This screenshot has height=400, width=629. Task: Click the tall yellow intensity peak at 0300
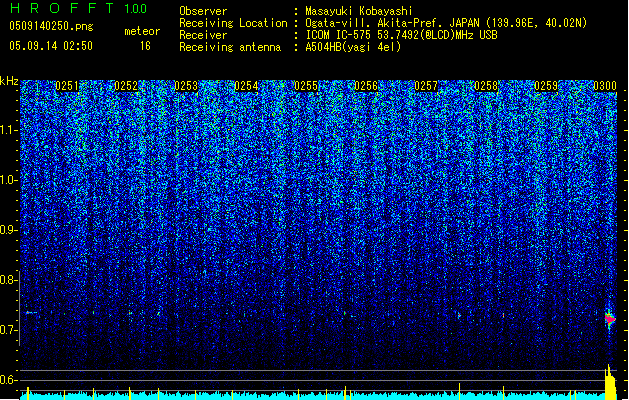point(610,382)
